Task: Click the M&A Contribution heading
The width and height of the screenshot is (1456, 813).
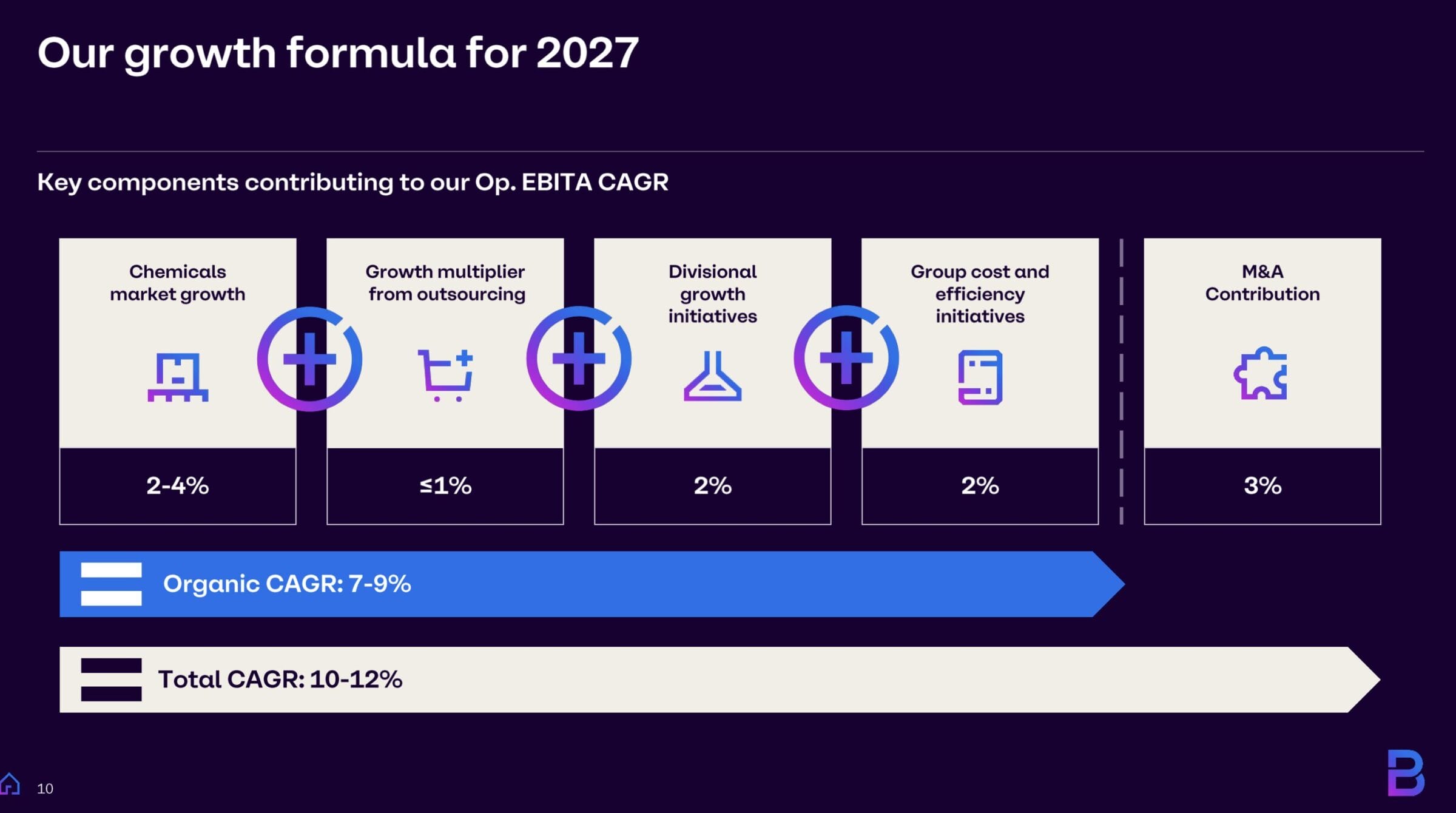Action: (1262, 283)
